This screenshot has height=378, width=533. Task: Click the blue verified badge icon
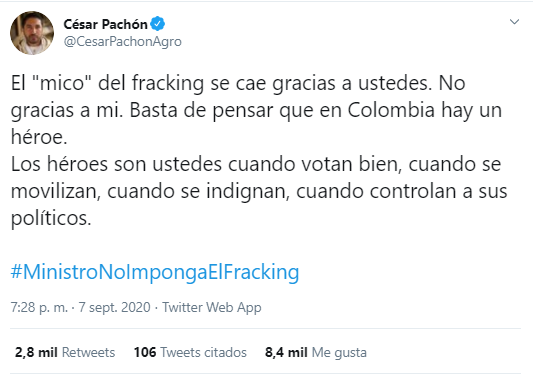click(157, 24)
